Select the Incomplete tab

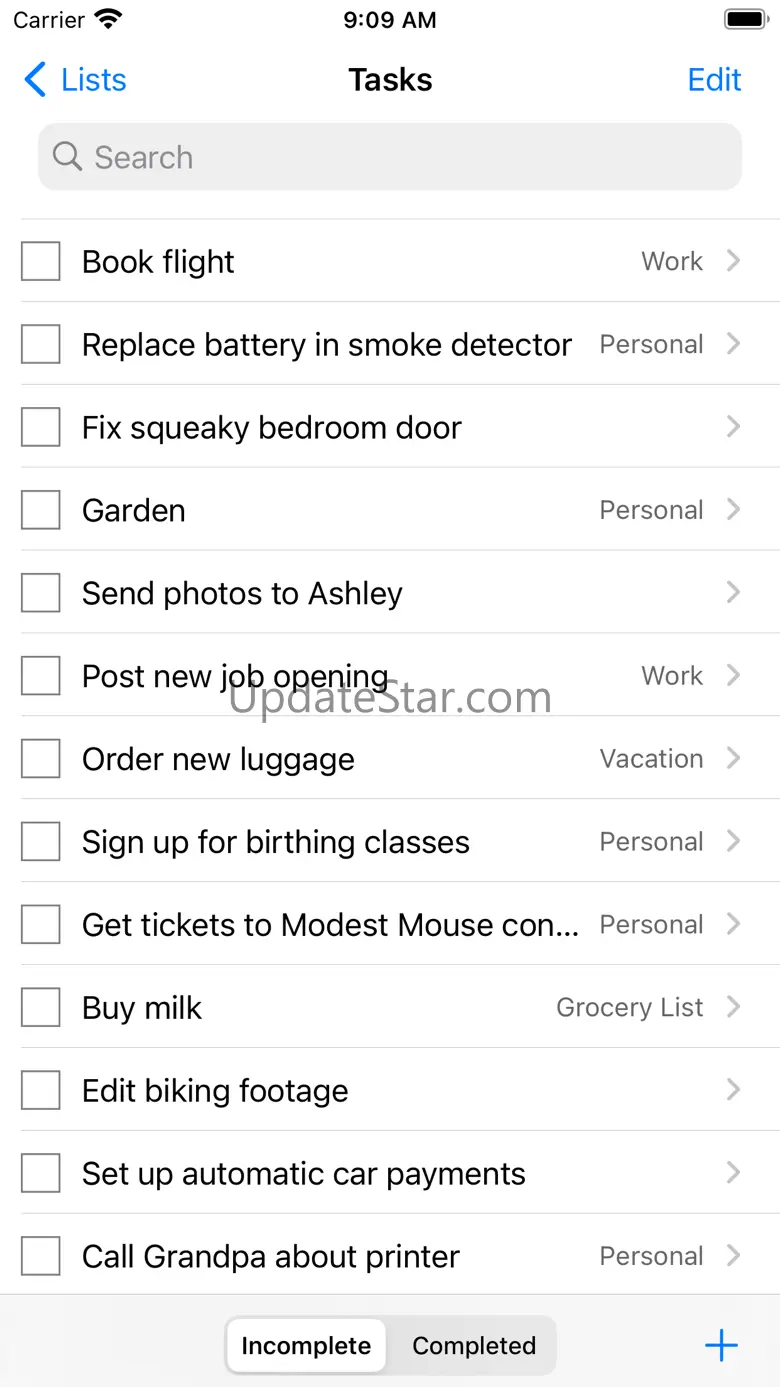pyautogui.click(x=306, y=1346)
